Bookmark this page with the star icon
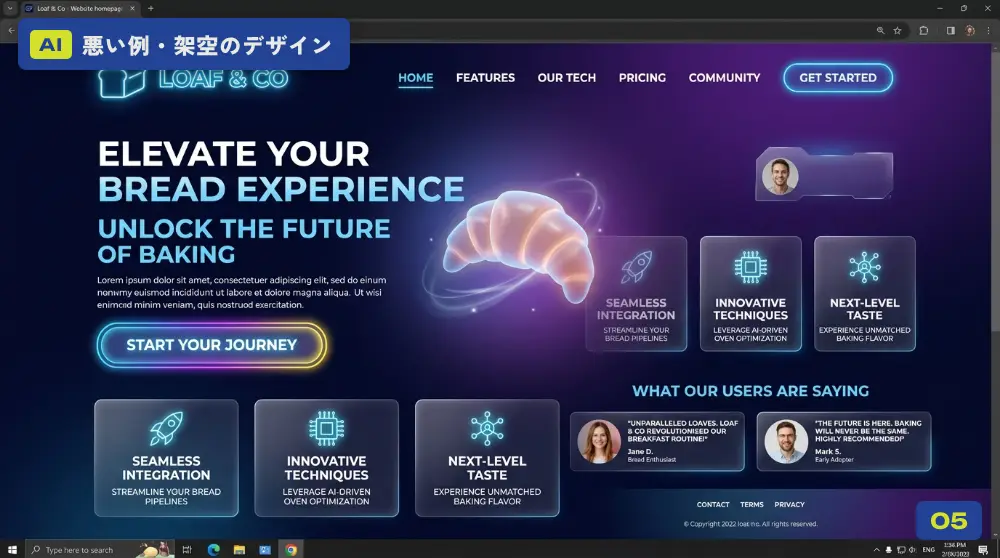The height and width of the screenshot is (558, 1000). (x=897, y=30)
